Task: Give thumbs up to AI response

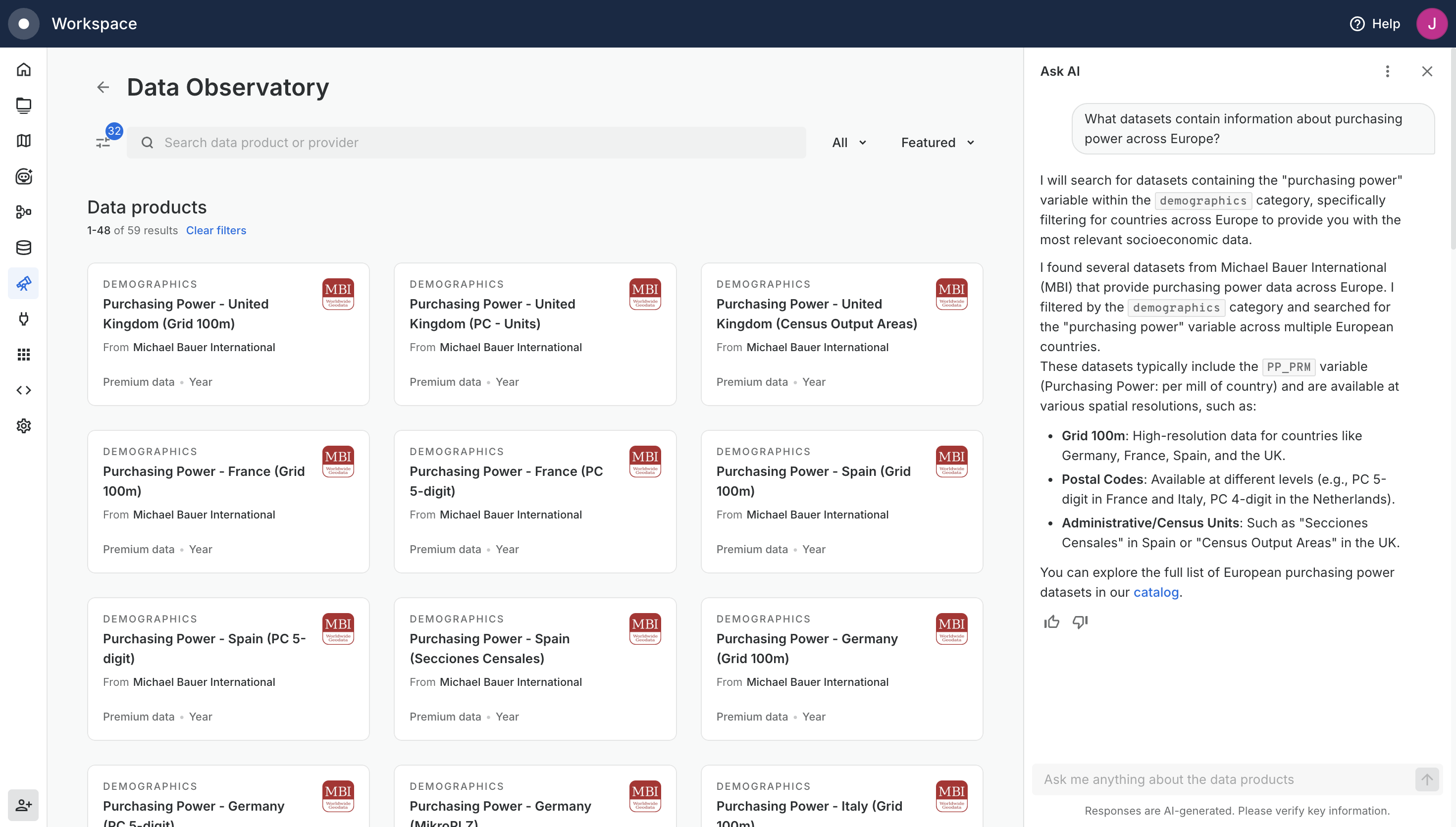Action: tap(1052, 622)
